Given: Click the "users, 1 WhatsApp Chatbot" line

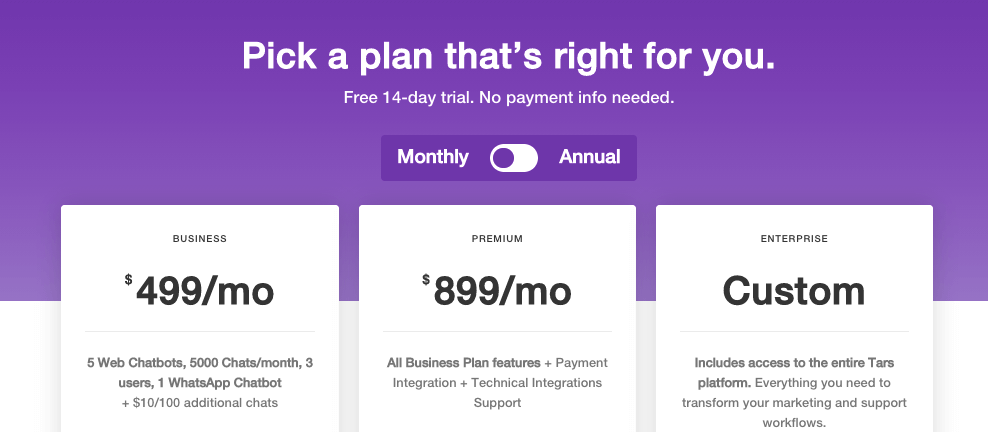Looking at the screenshot, I should 200,383.
